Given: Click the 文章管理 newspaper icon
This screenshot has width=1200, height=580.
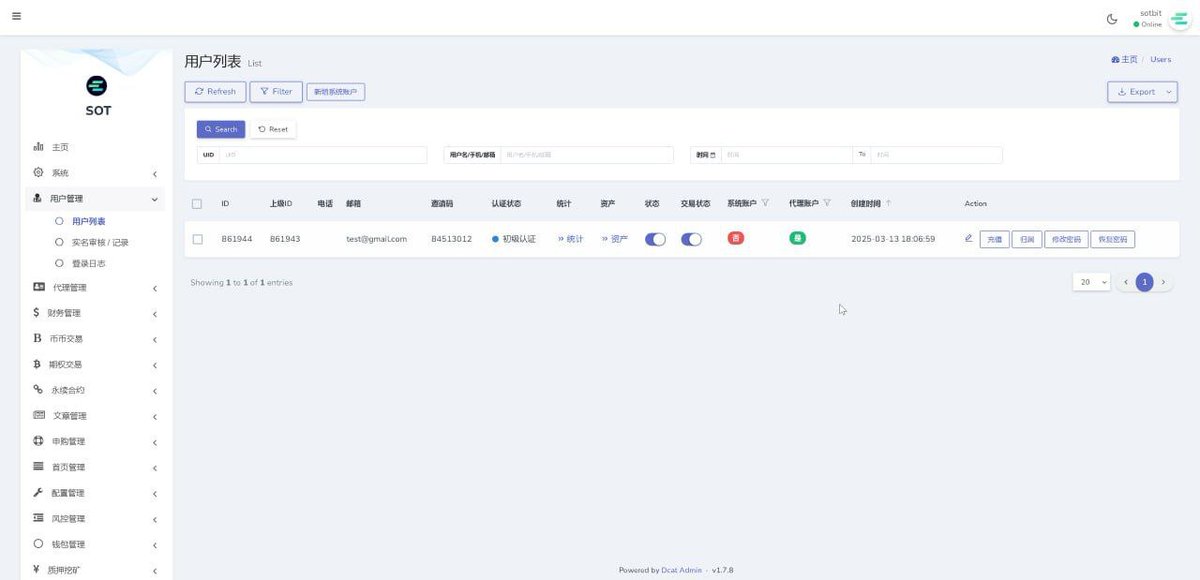Looking at the screenshot, I should (39, 415).
